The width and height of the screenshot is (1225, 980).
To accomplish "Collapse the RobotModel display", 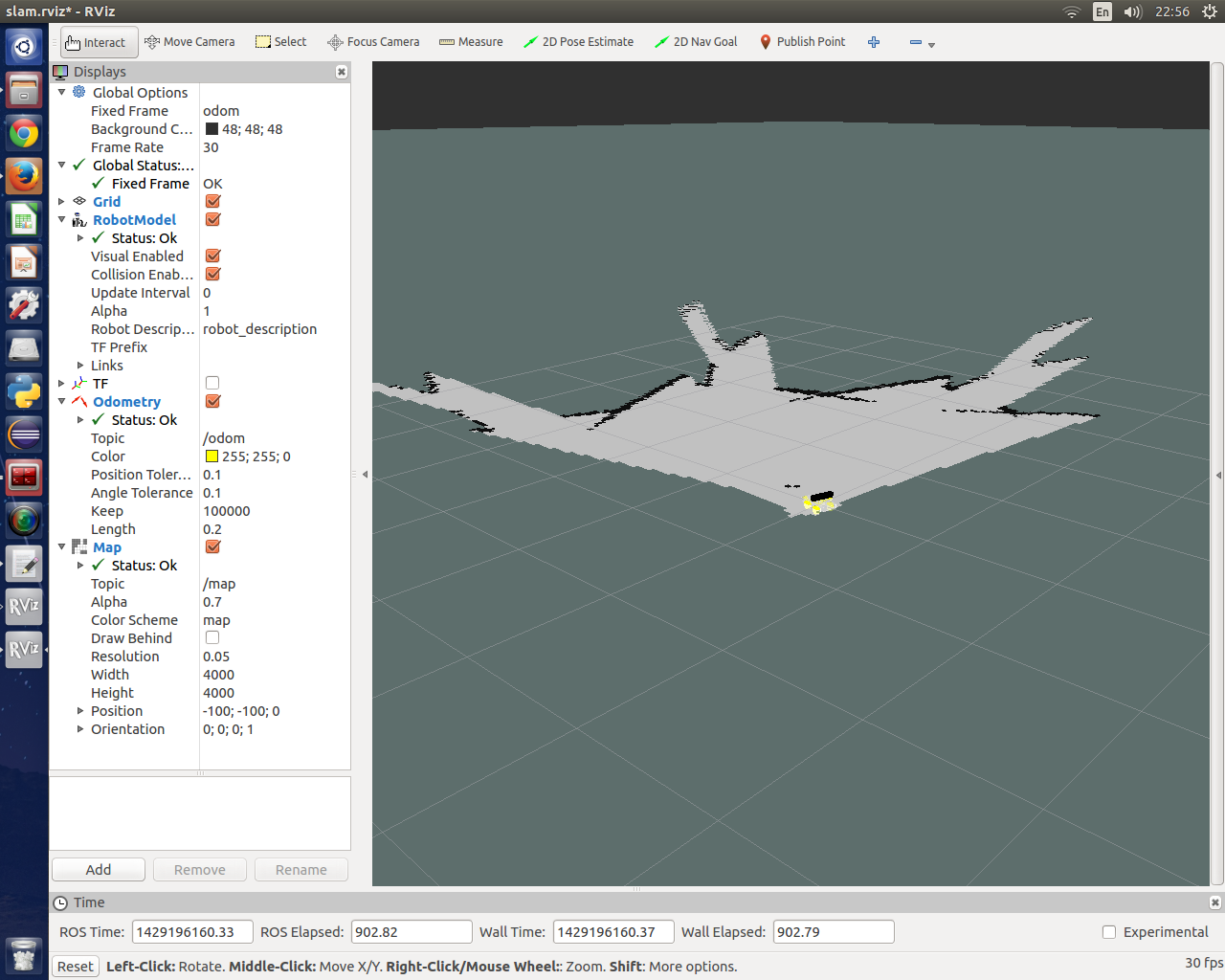I will coord(62,220).
